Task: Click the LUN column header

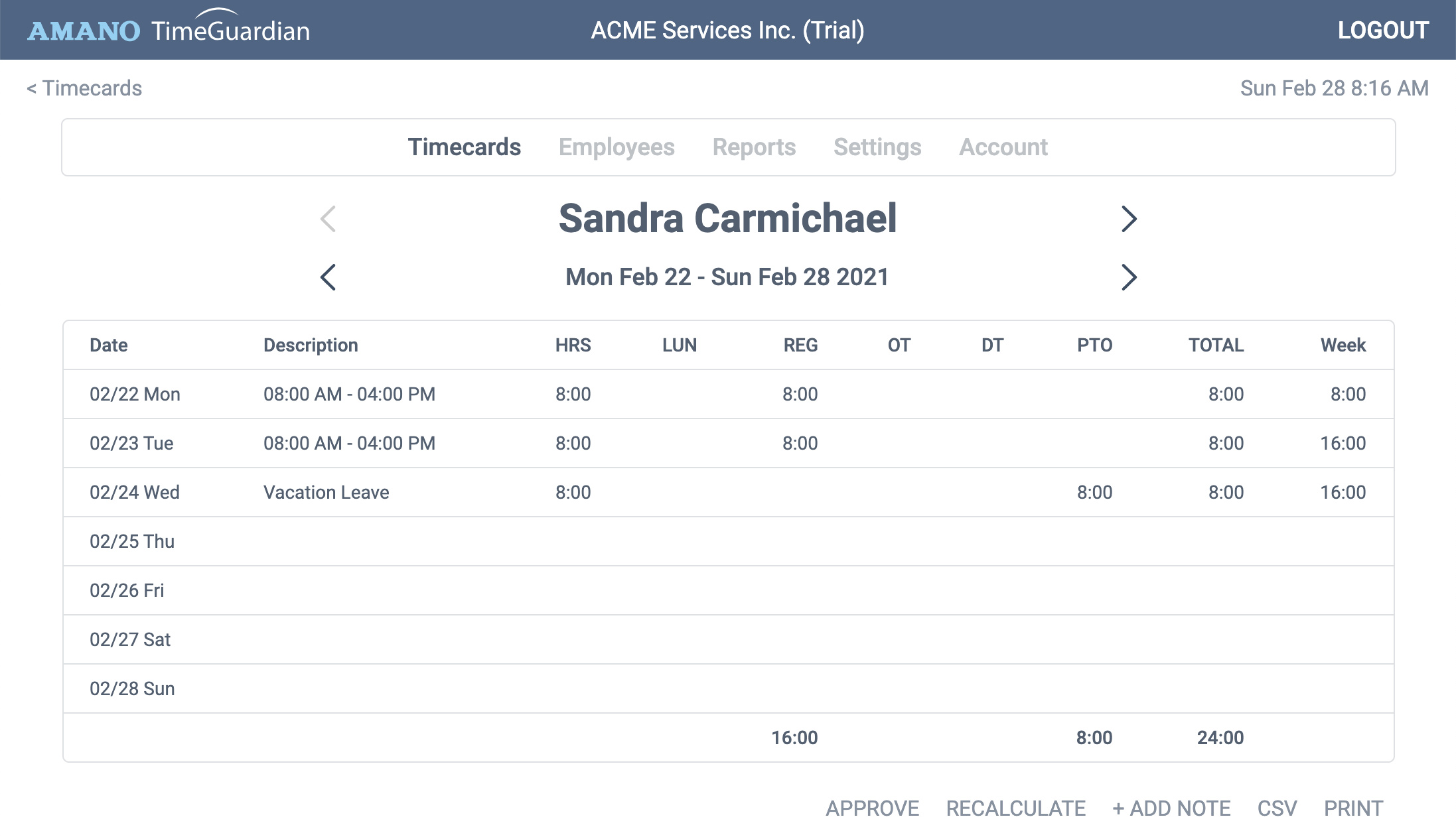Action: tap(680, 345)
